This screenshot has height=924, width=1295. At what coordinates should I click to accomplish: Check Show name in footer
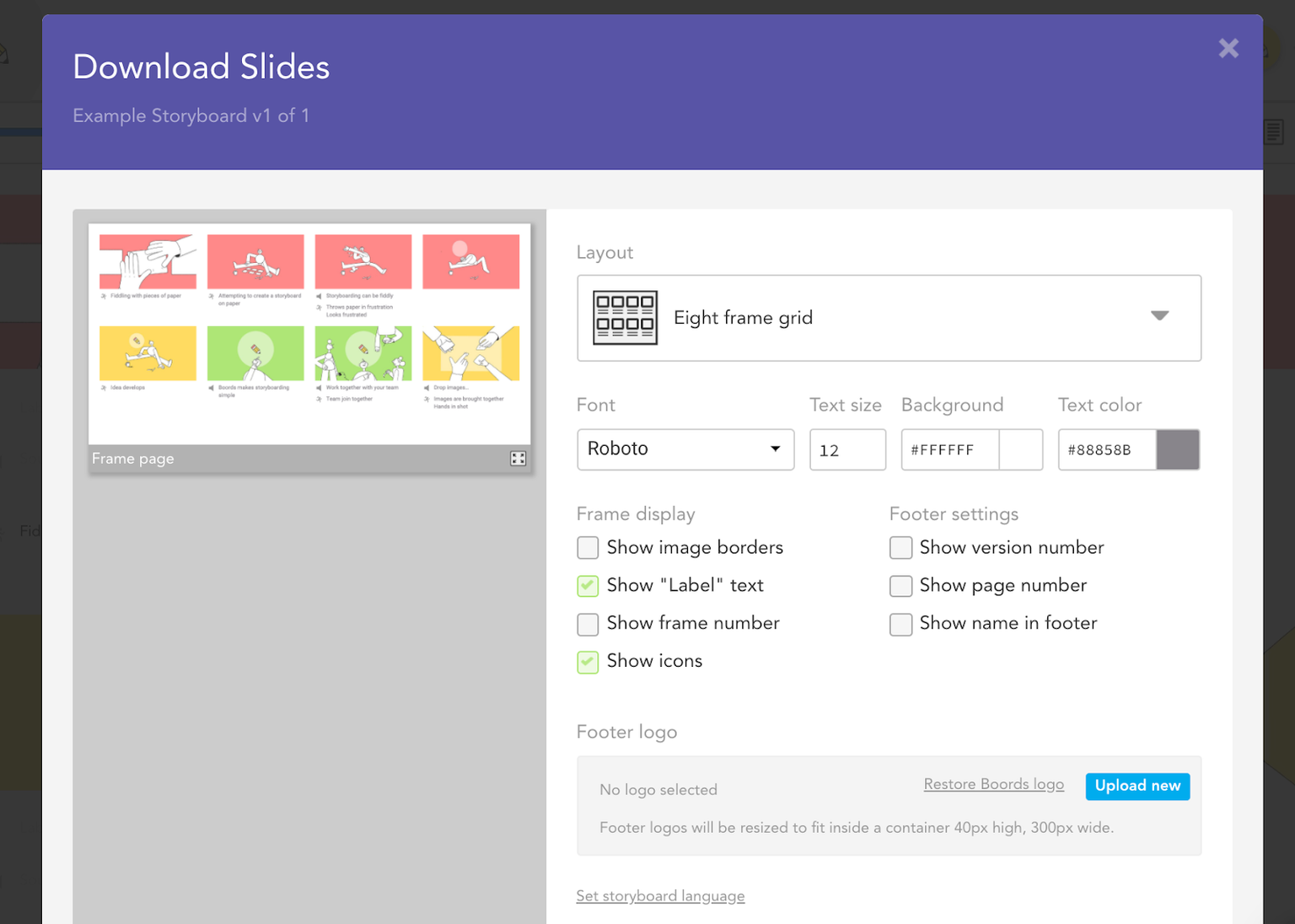[x=900, y=624]
